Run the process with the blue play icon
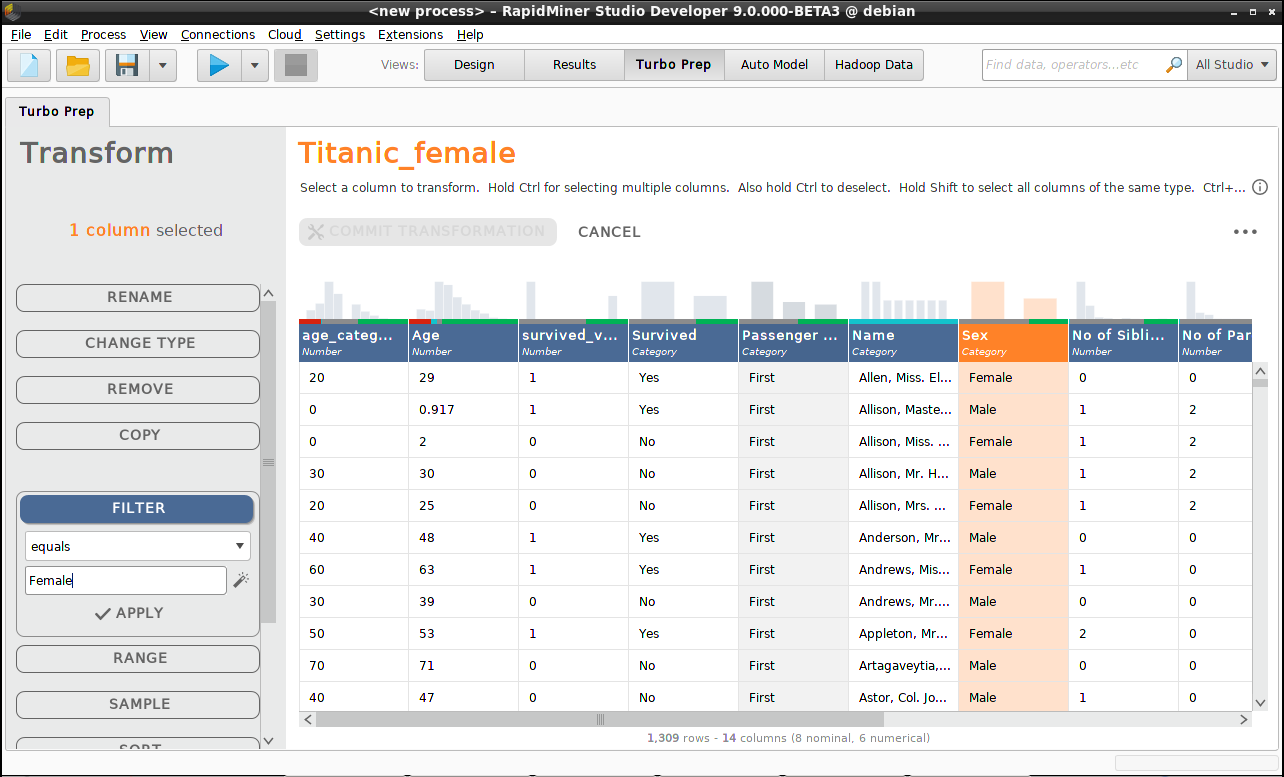Image resolution: width=1284 pixels, height=777 pixels. [x=219, y=65]
